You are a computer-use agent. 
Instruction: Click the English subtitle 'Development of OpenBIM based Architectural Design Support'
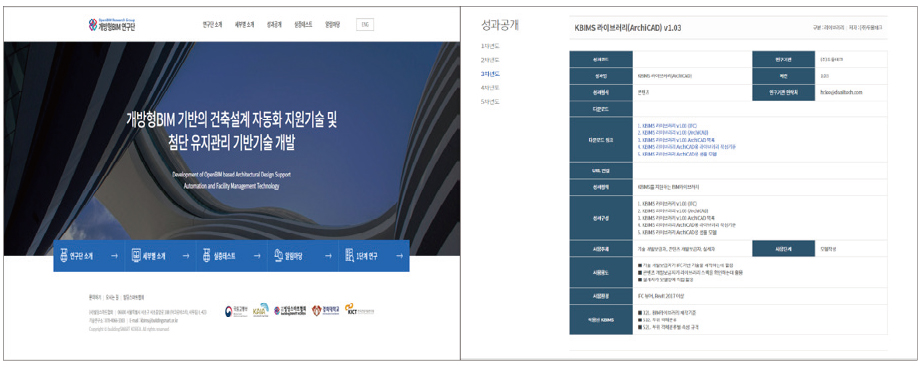[x=231, y=174]
